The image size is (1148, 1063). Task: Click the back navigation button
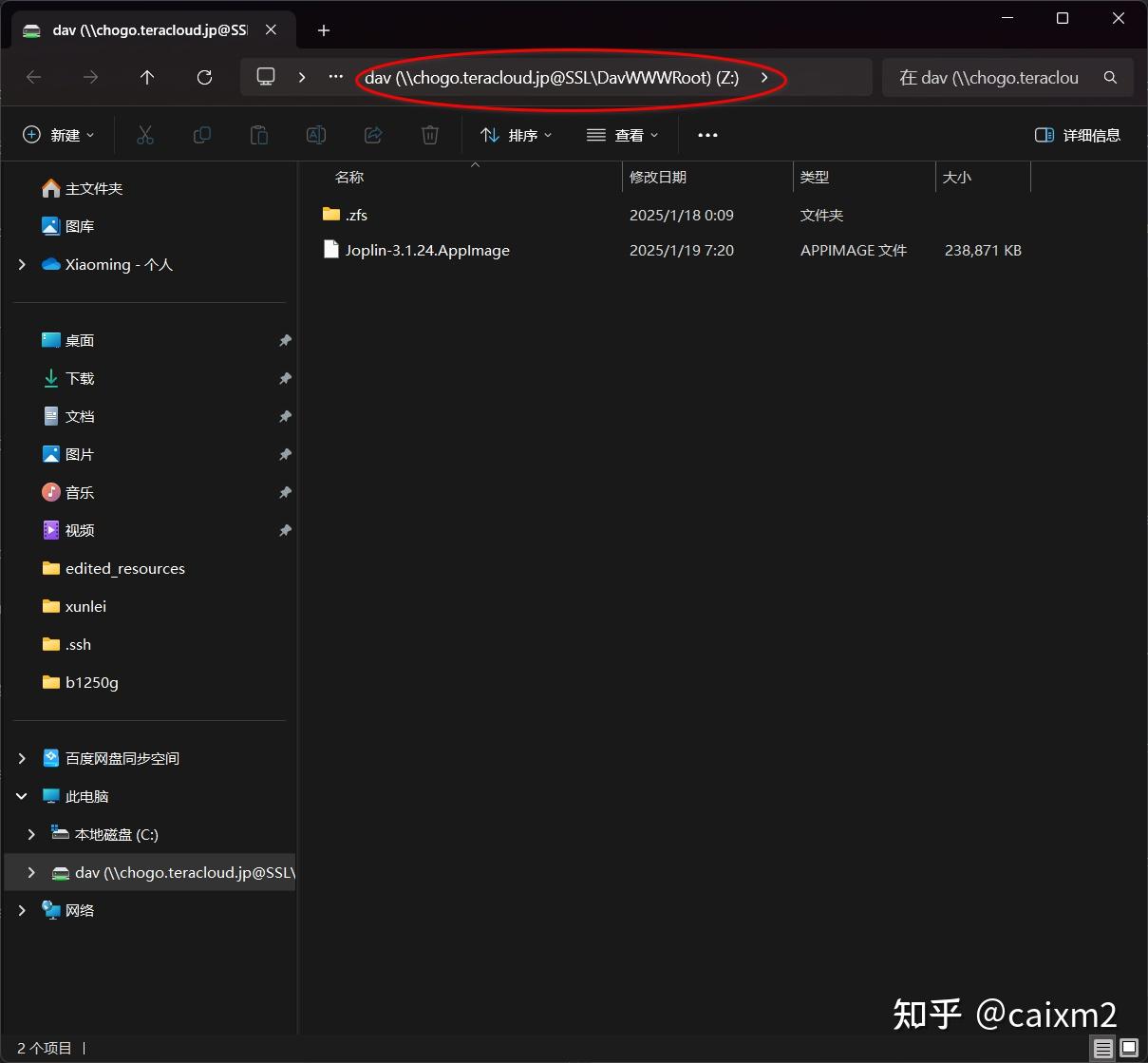pos(34,77)
